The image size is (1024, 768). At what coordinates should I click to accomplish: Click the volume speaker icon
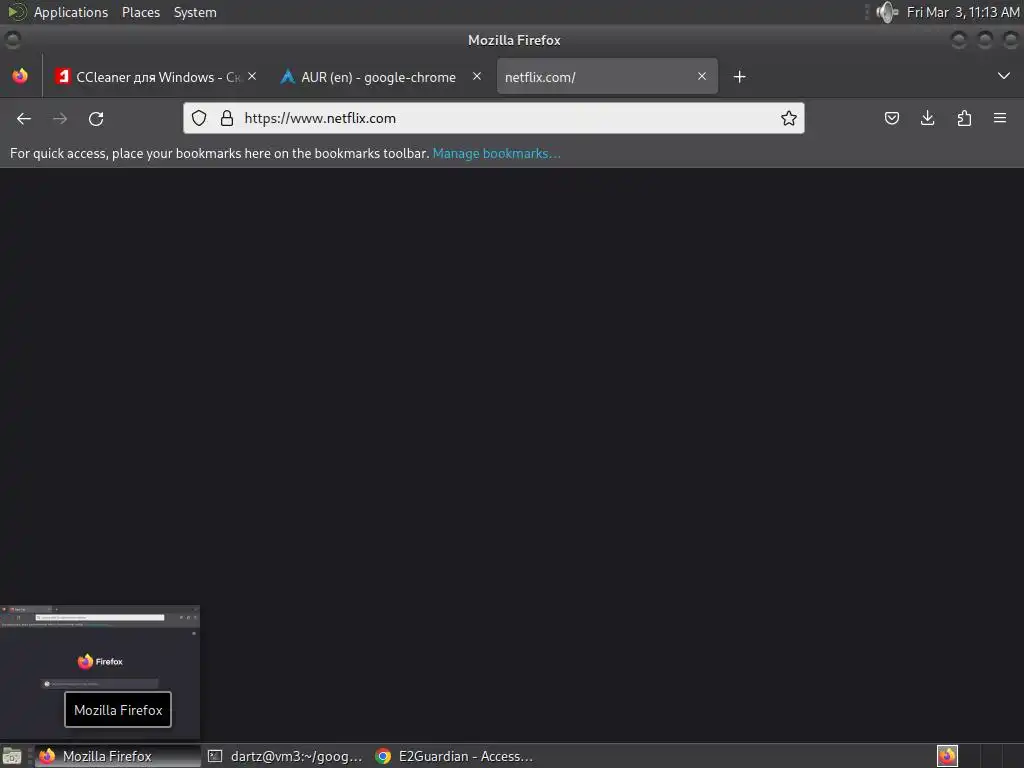point(888,12)
